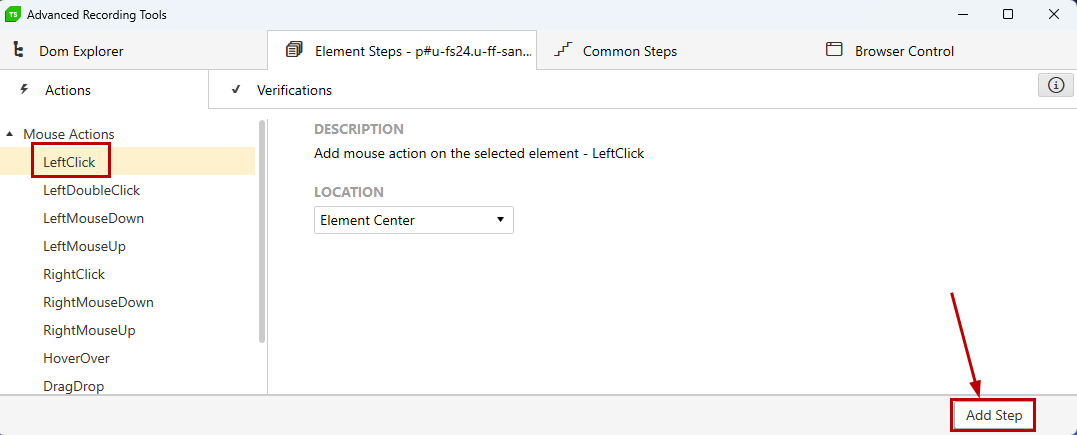
Task: Select the LeftMouseDown action
Action: tap(93, 218)
